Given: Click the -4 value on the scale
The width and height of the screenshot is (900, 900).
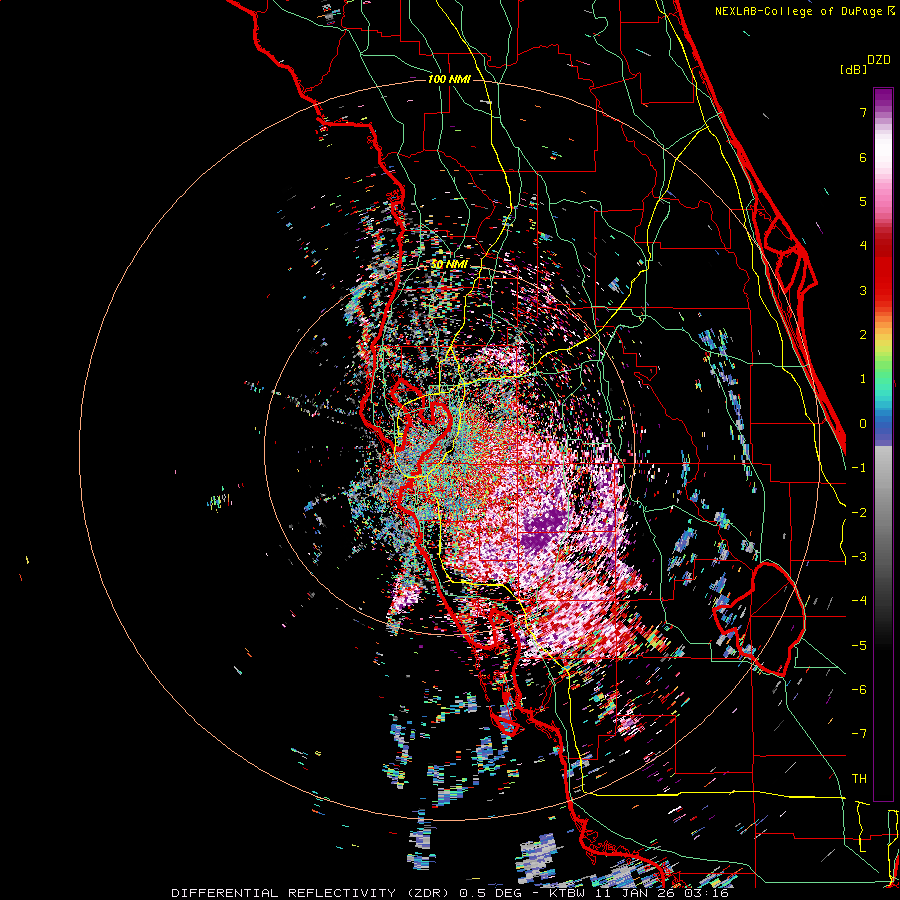Looking at the screenshot, I should tap(859, 601).
